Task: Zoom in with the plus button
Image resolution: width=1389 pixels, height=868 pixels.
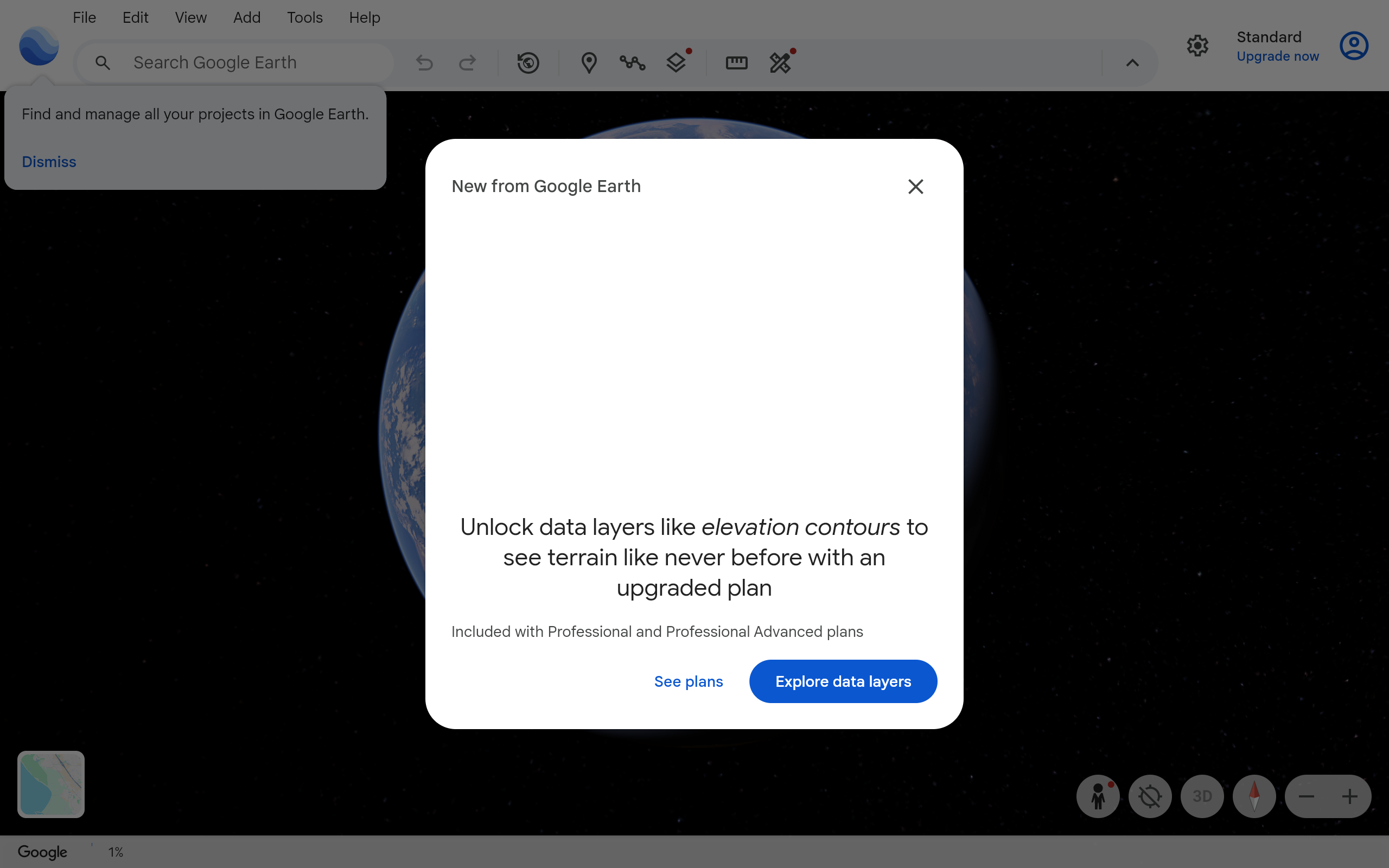Action: [x=1350, y=796]
